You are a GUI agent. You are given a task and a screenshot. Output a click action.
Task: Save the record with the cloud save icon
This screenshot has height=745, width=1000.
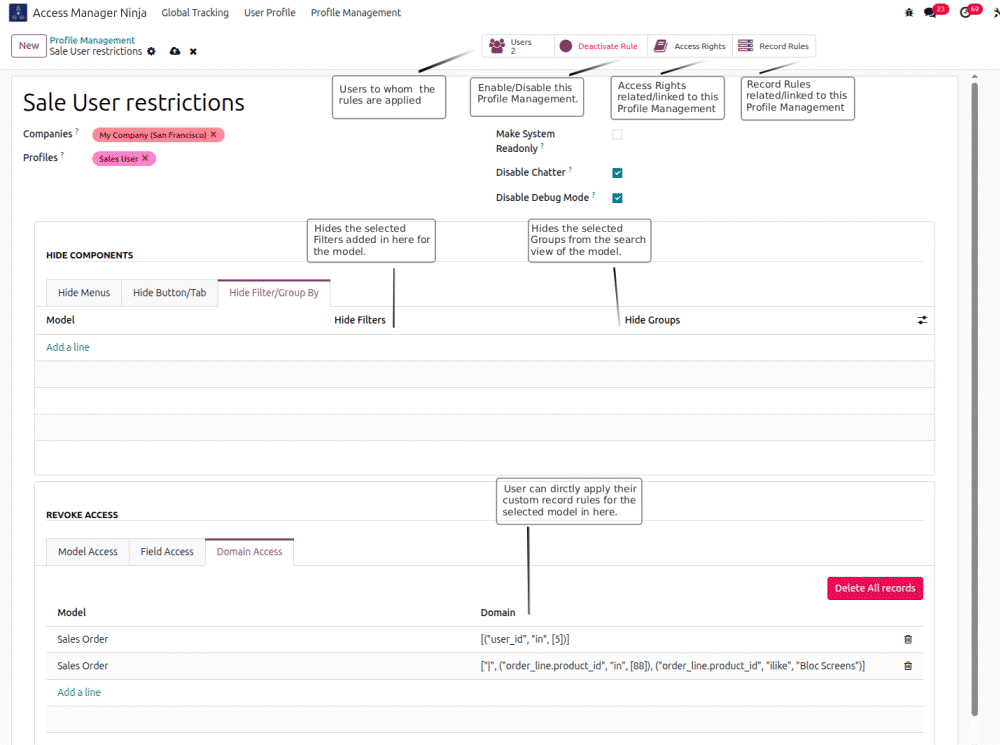[174, 50]
